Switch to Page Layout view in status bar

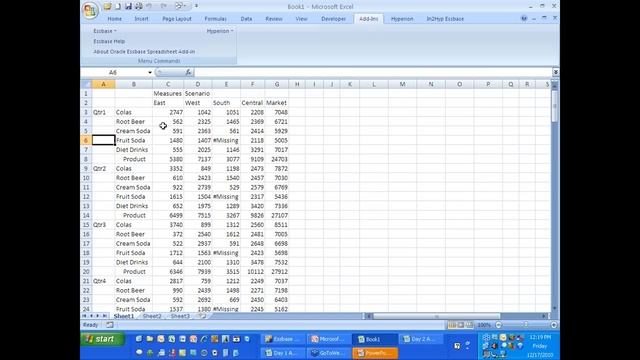click(x=461, y=325)
